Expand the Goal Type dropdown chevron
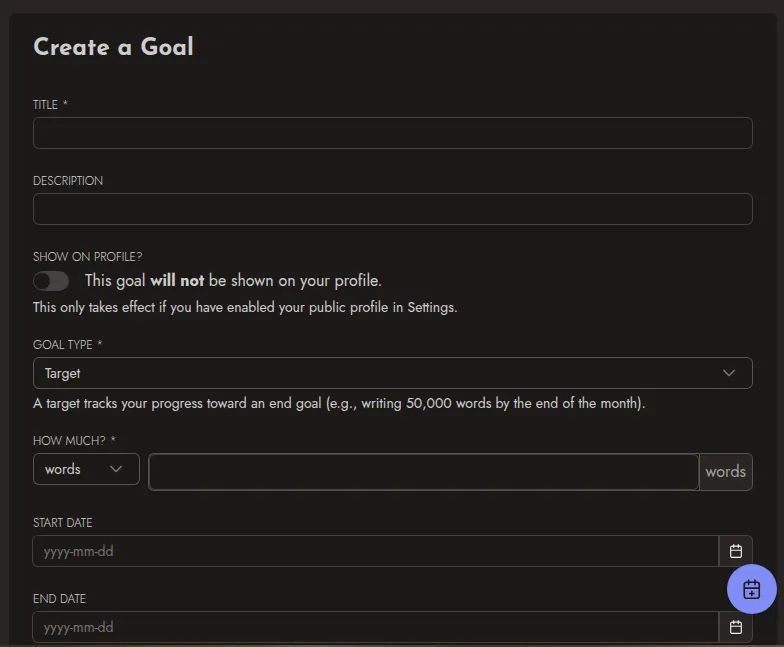This screenshot has height=647, width=784. [x=728, y=373]
